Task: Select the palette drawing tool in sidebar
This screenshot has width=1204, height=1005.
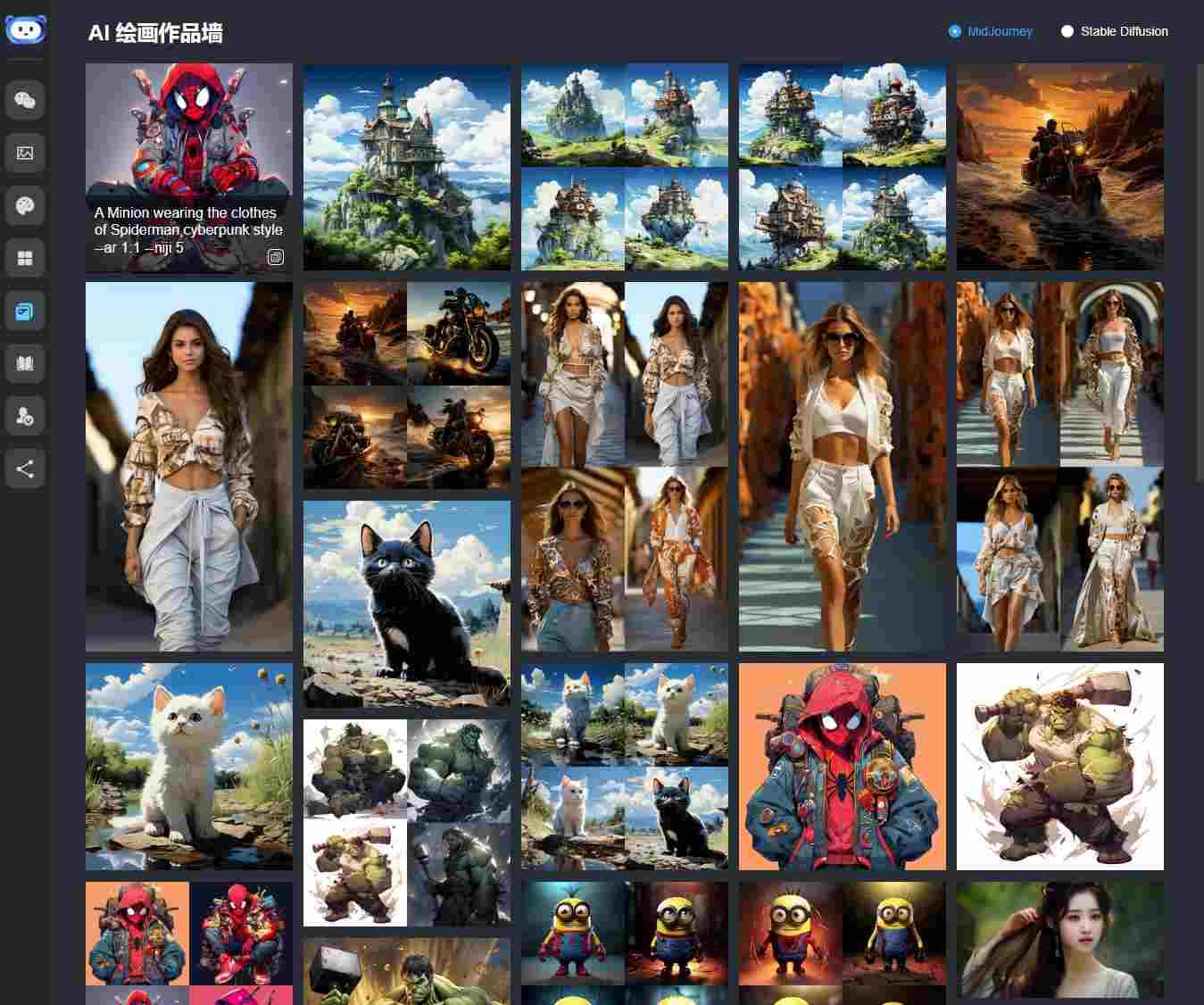Action: pos(24,205)
